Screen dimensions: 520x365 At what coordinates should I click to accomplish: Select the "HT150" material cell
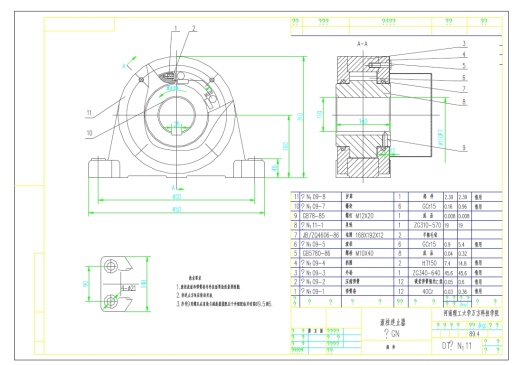pos(429,263)
